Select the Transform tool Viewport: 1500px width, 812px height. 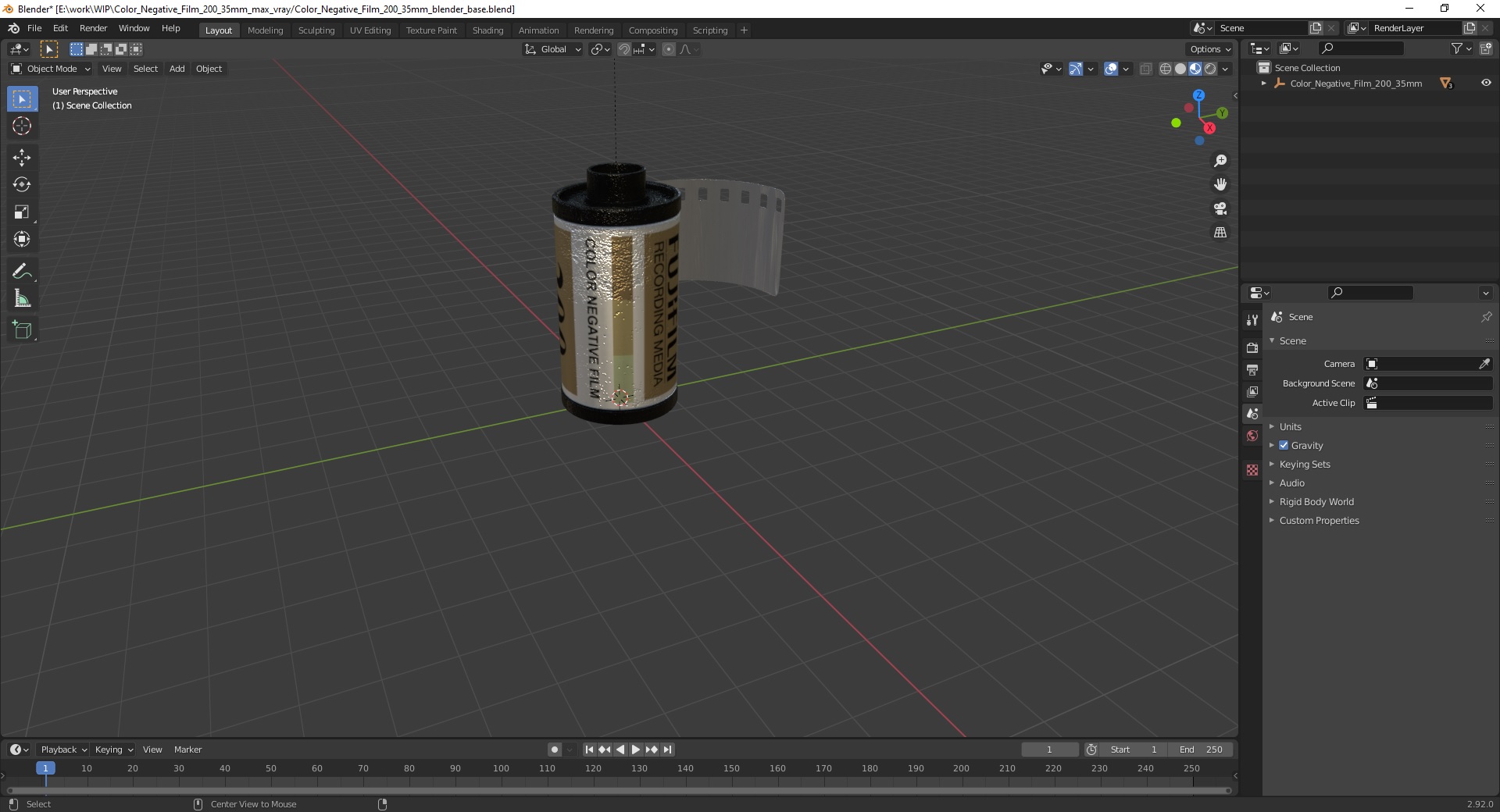pyautogui.click(x=22, y=239)
